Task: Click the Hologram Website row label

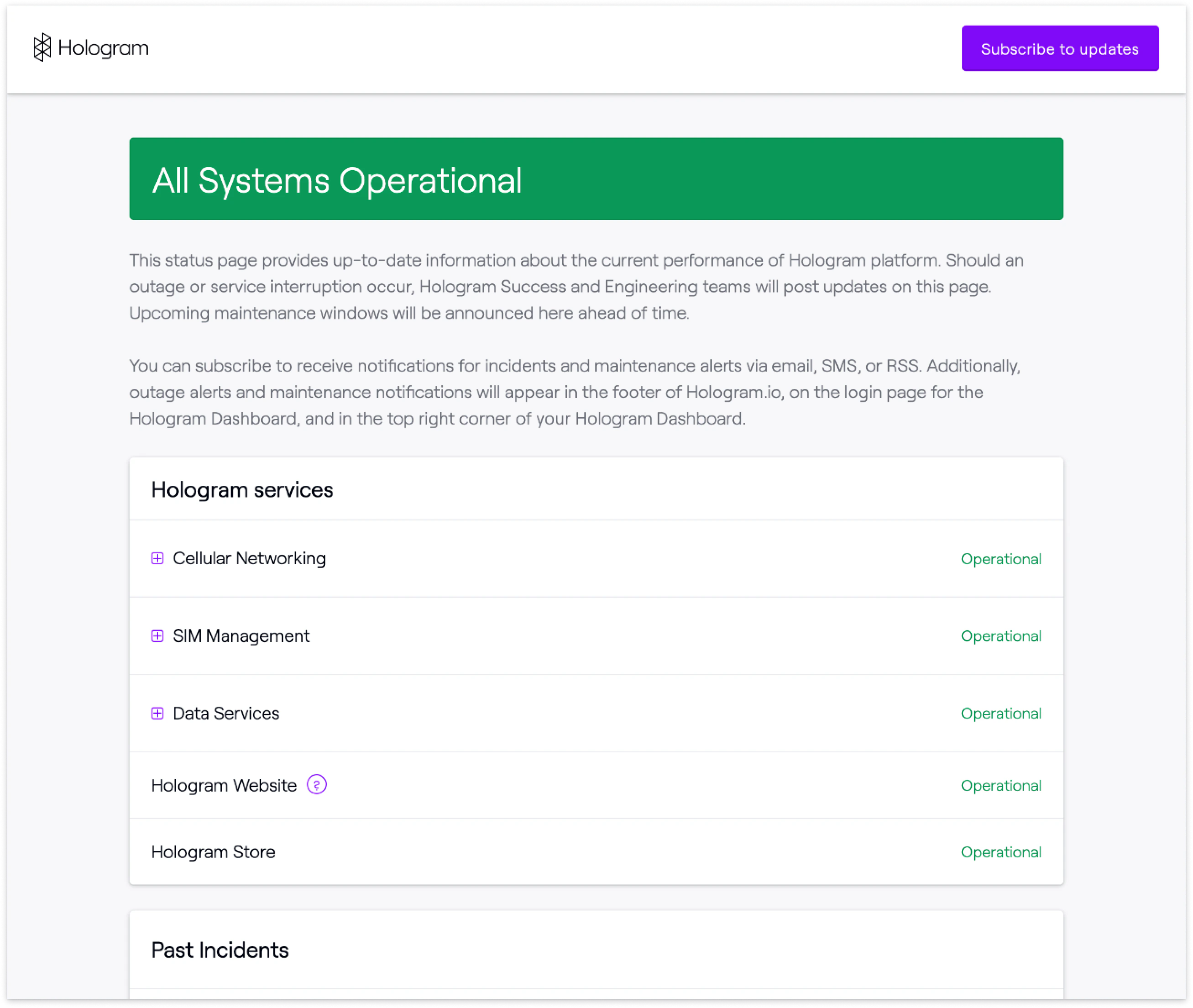Action: [x=224, y=786]
